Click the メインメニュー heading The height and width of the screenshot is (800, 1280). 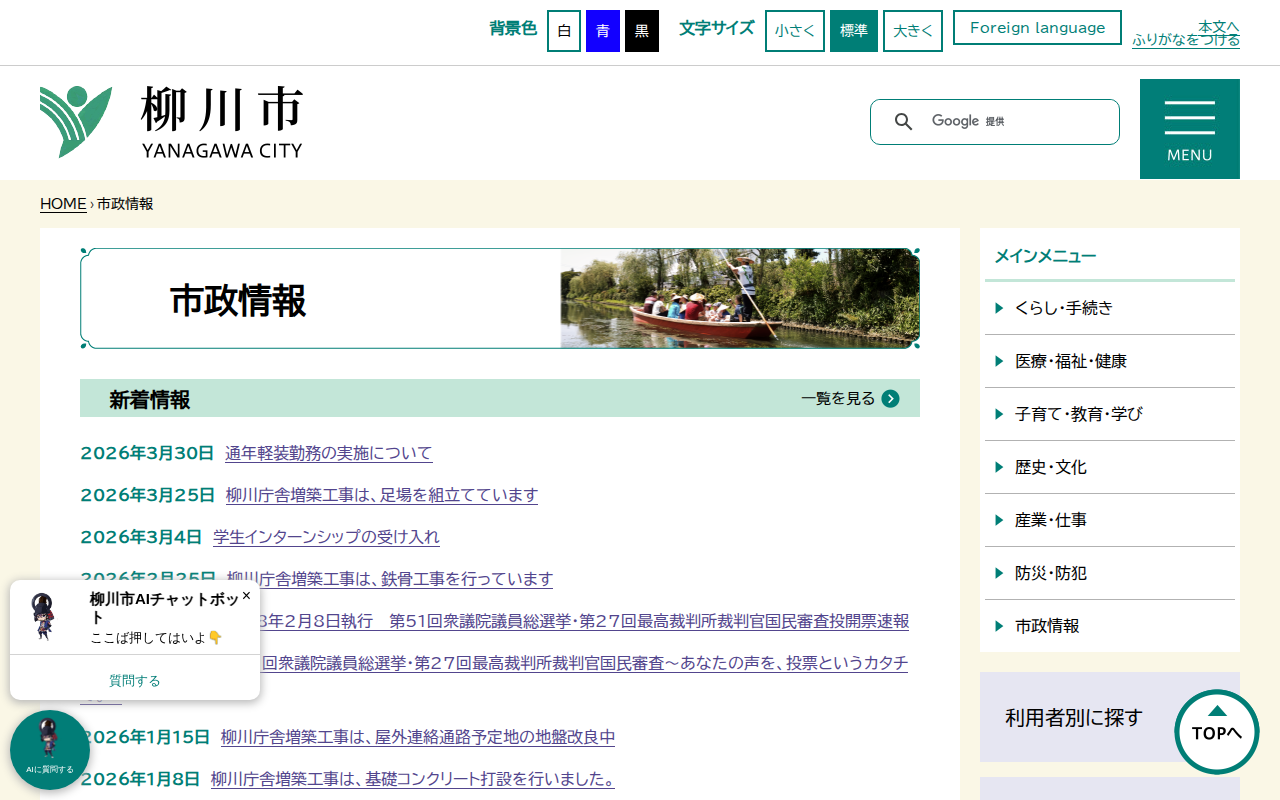point(1045,256)
